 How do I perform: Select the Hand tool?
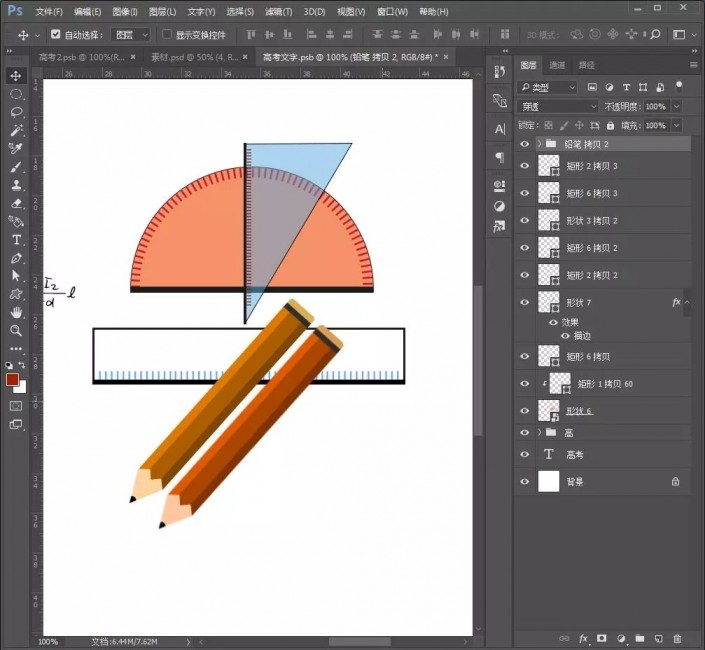pyautogui.click(x=16, y=312)
